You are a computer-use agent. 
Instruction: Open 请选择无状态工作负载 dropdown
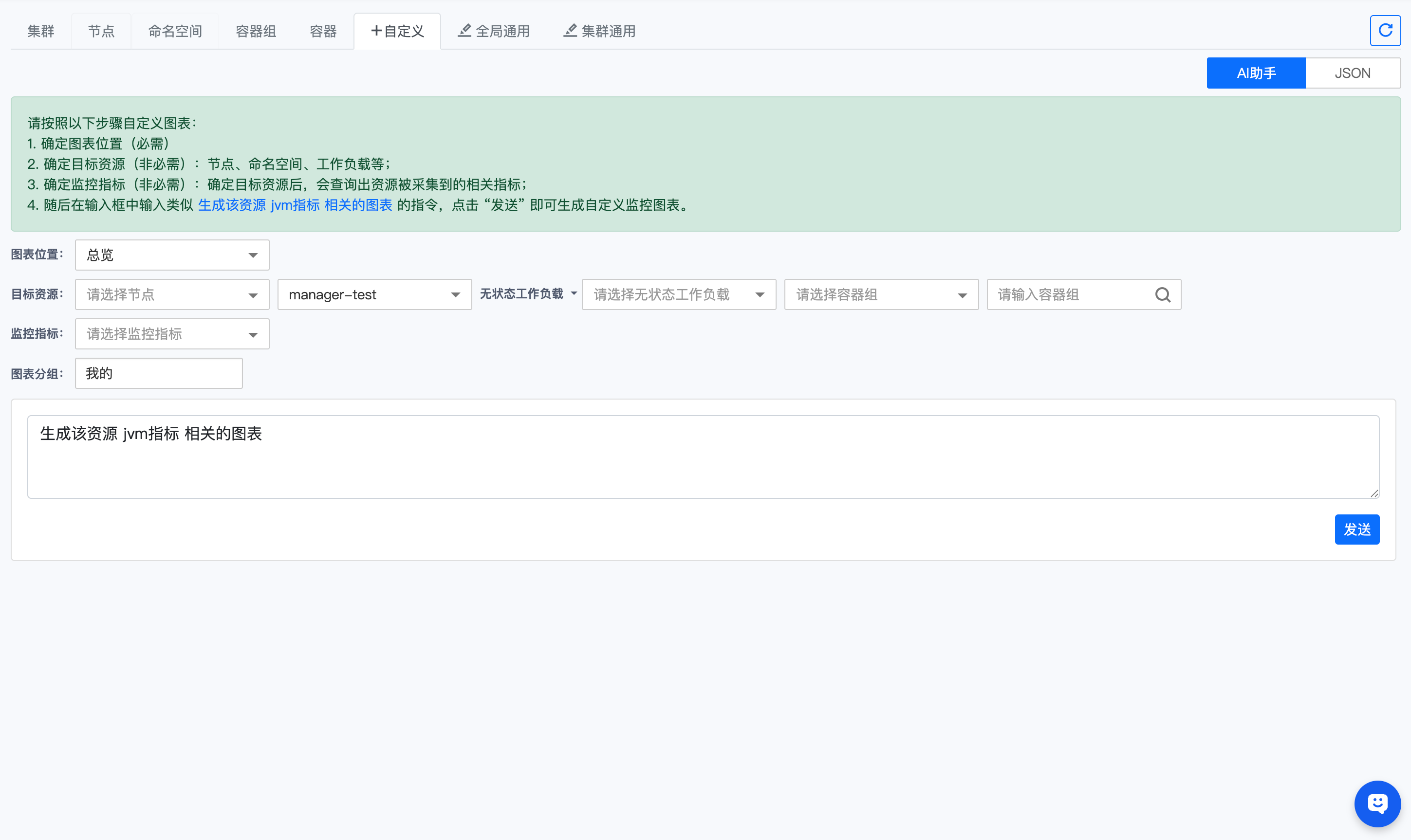(678, 295)
